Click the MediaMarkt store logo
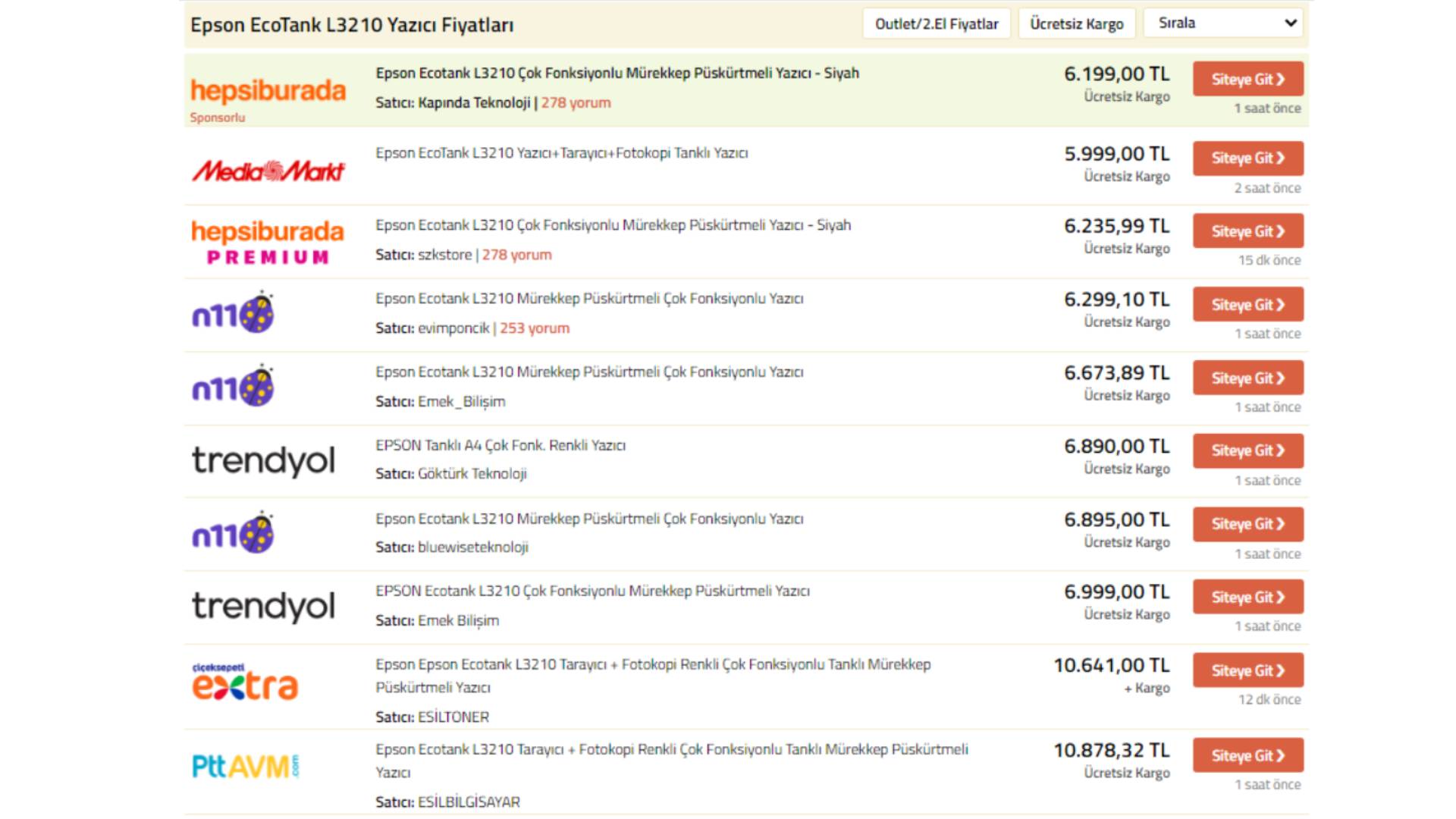The width and height of the screenshot is (1456, 819). pos(268,171)
